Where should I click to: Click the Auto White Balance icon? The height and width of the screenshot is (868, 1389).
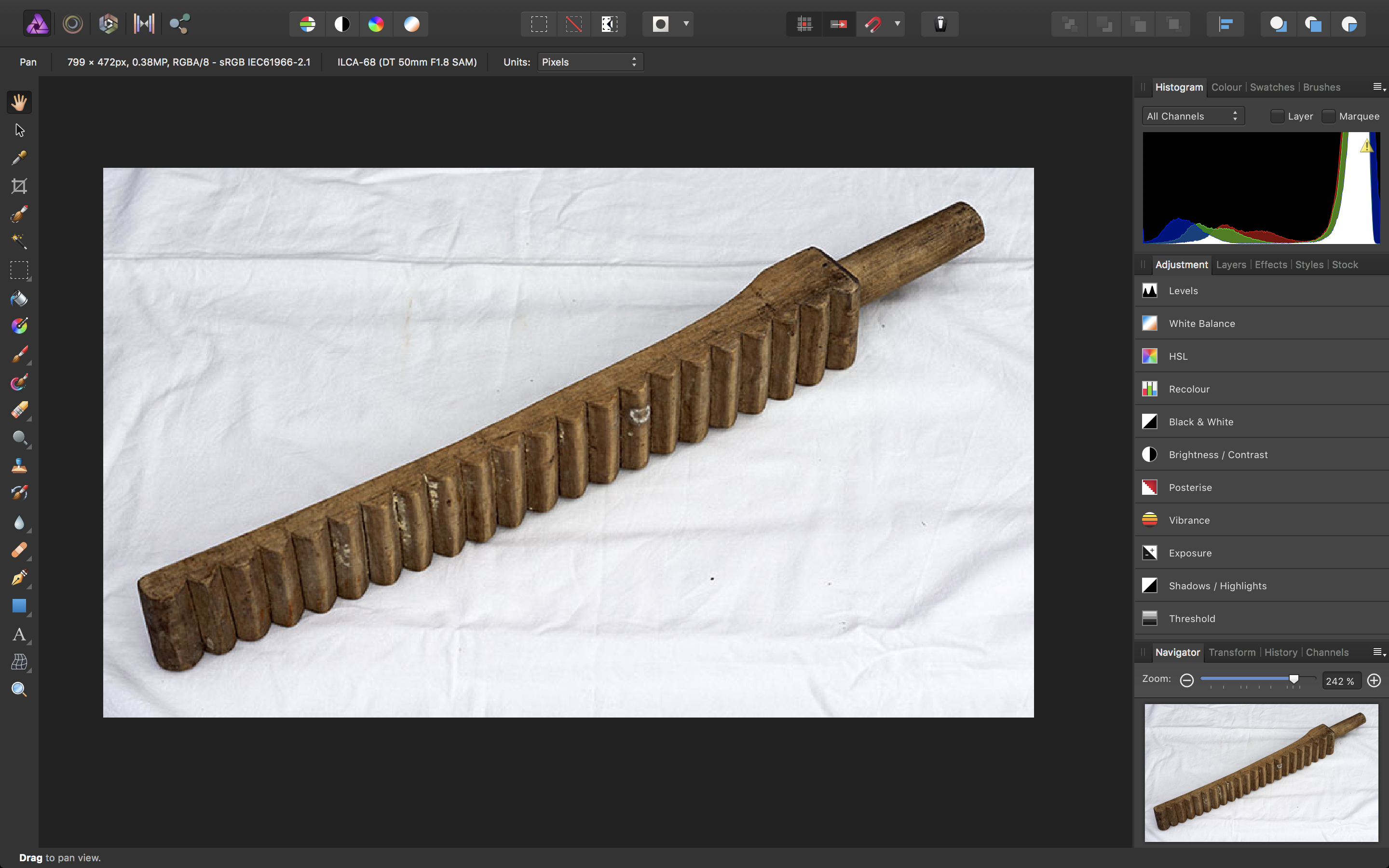coord(411,24)
